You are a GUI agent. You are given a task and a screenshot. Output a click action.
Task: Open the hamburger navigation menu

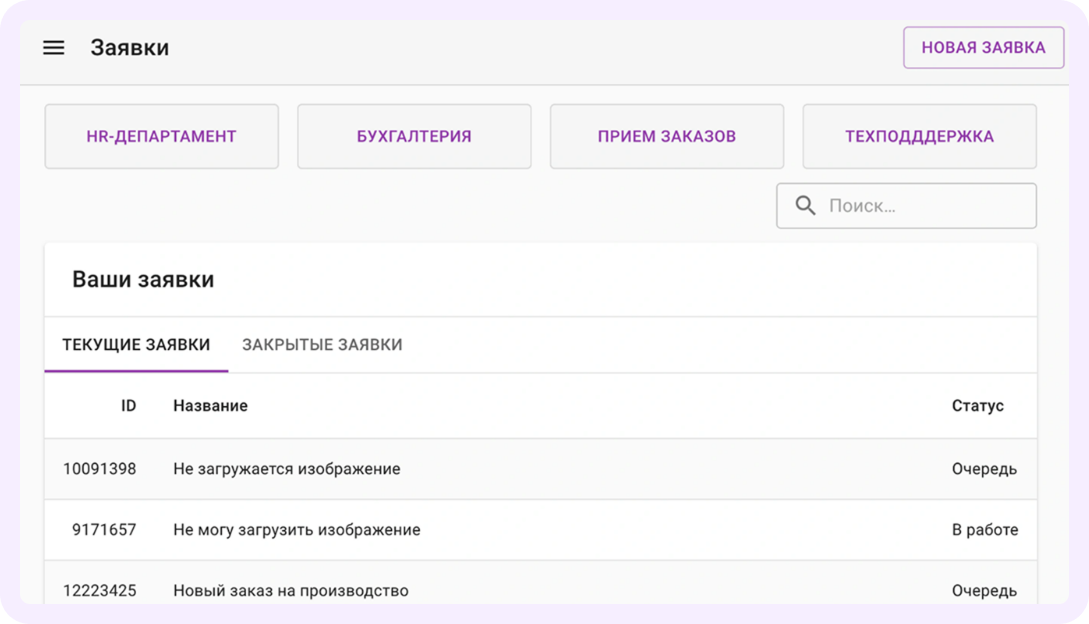click(x=53, y=47)
